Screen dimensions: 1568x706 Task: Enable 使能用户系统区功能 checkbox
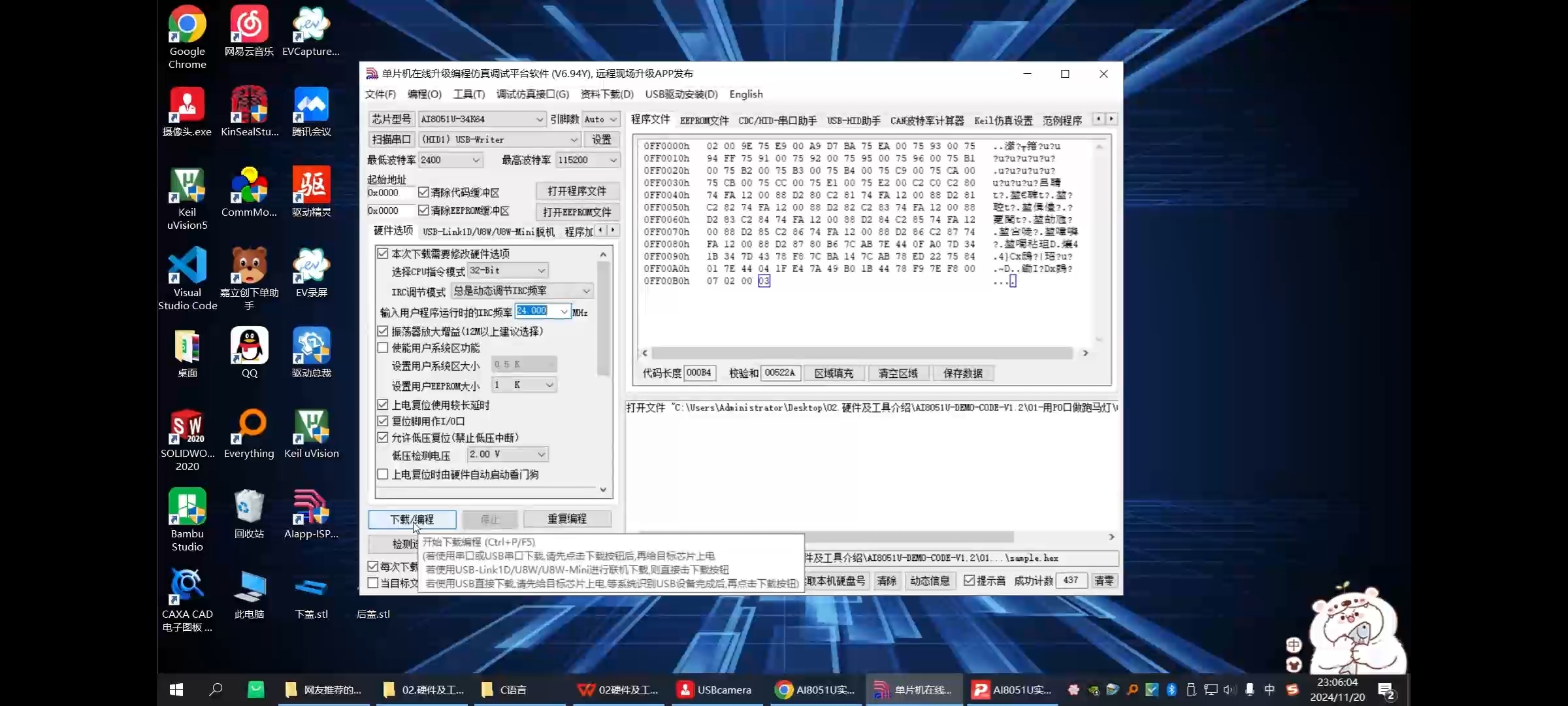[383, 348]
